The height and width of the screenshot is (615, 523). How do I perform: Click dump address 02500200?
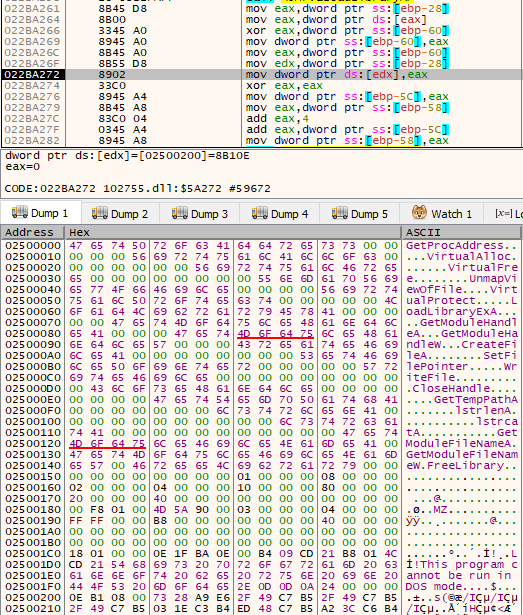tap(33, 597)
